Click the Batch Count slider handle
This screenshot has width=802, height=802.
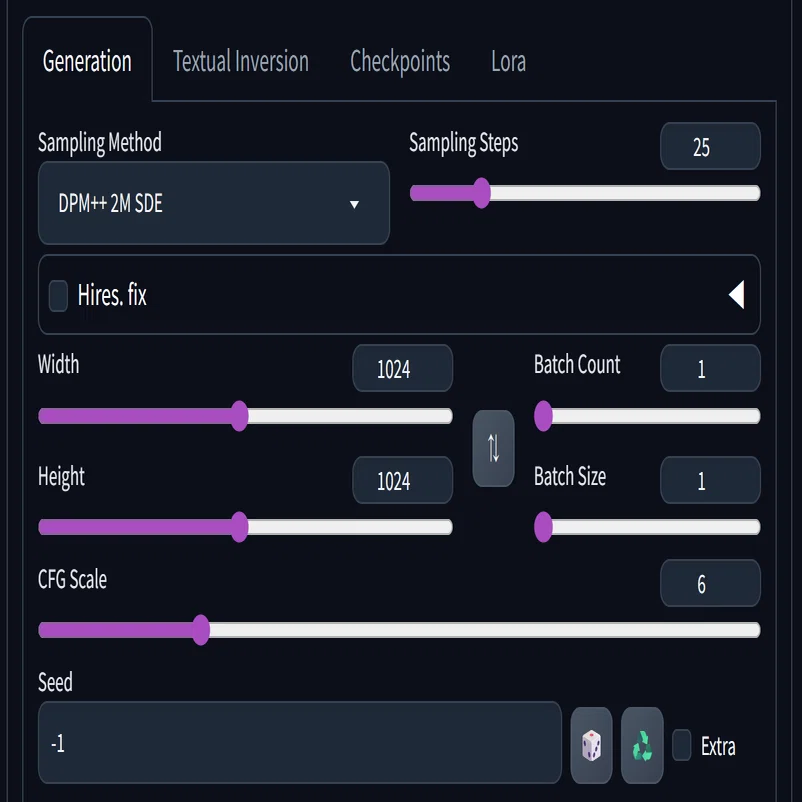[x=543, y=416]
